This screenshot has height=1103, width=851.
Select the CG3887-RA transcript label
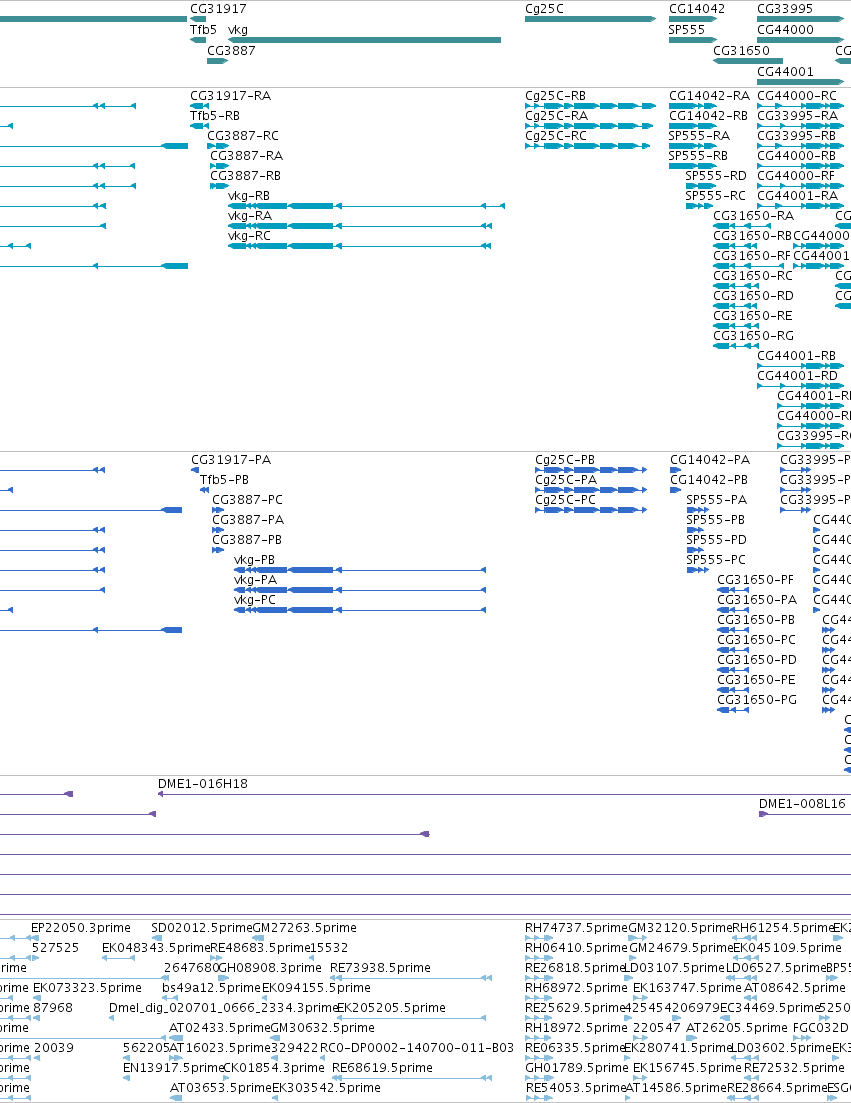pyautogui.click(x=246, y=155)
